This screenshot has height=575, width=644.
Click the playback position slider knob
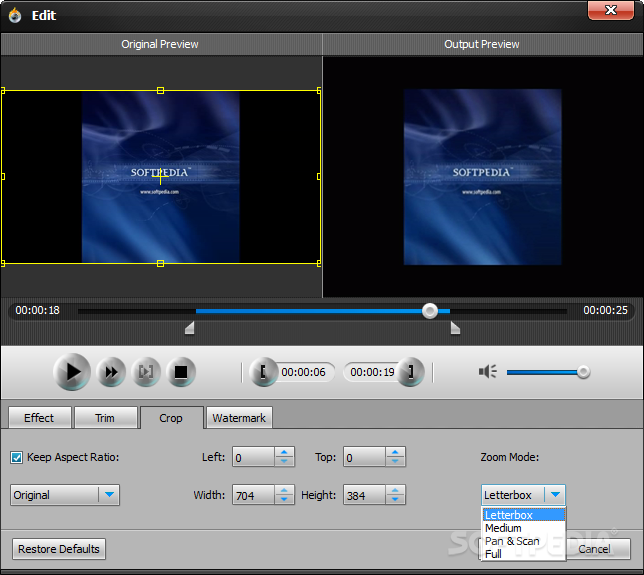[x=430, y=311]
